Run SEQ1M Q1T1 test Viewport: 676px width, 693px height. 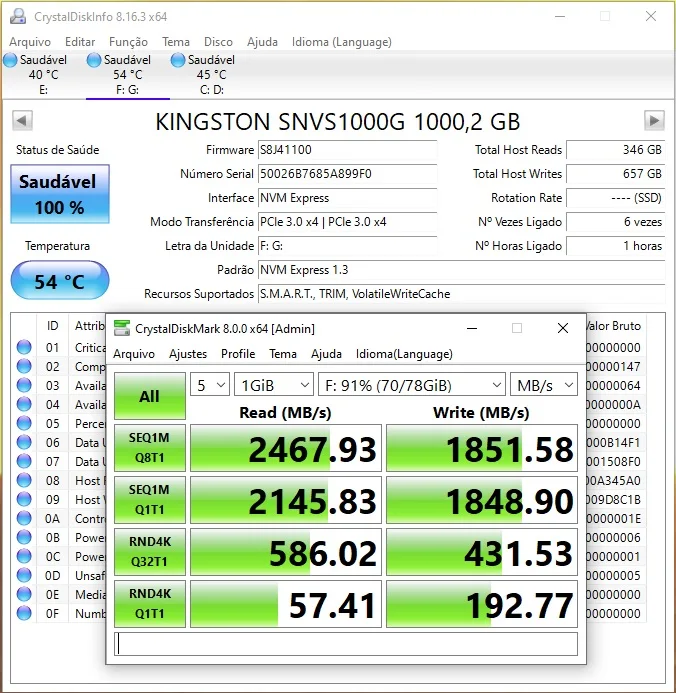150,500
